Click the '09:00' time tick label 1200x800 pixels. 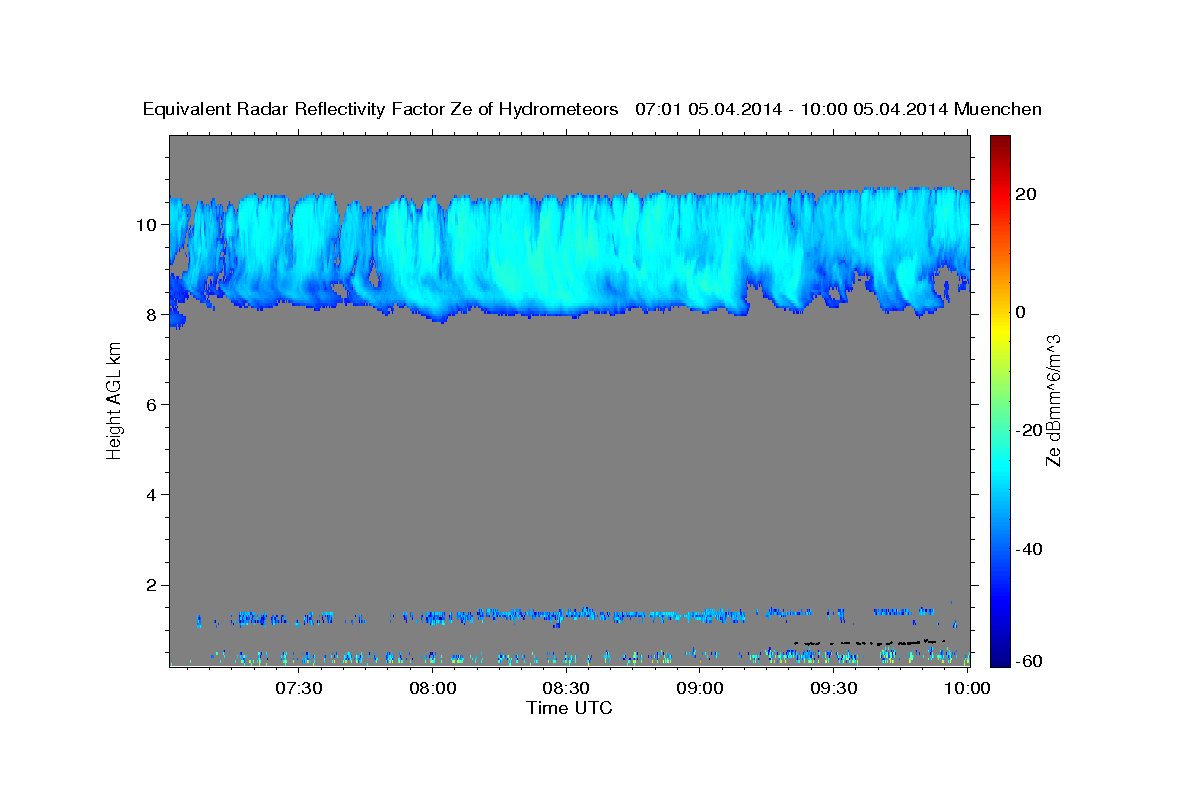click(700, 688)
